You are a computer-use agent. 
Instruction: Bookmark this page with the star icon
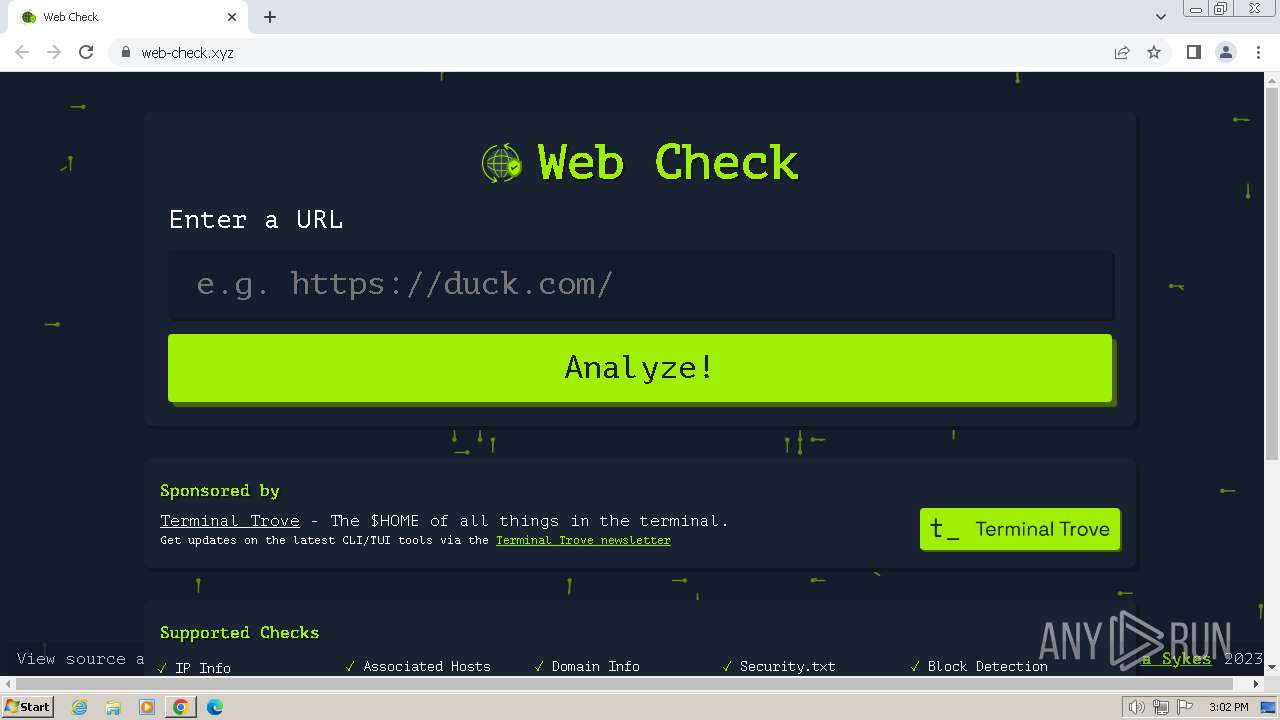1154,52
